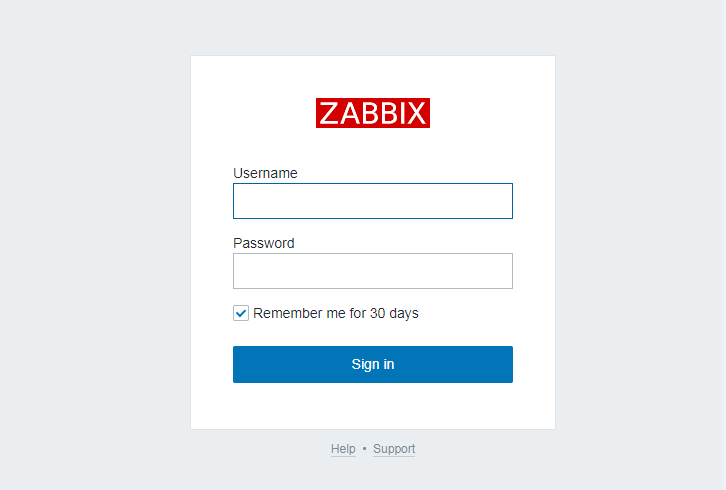Screen dimensions: 726x490
Task: Click the dot separator between Help and Support
Action: point(364,449)
